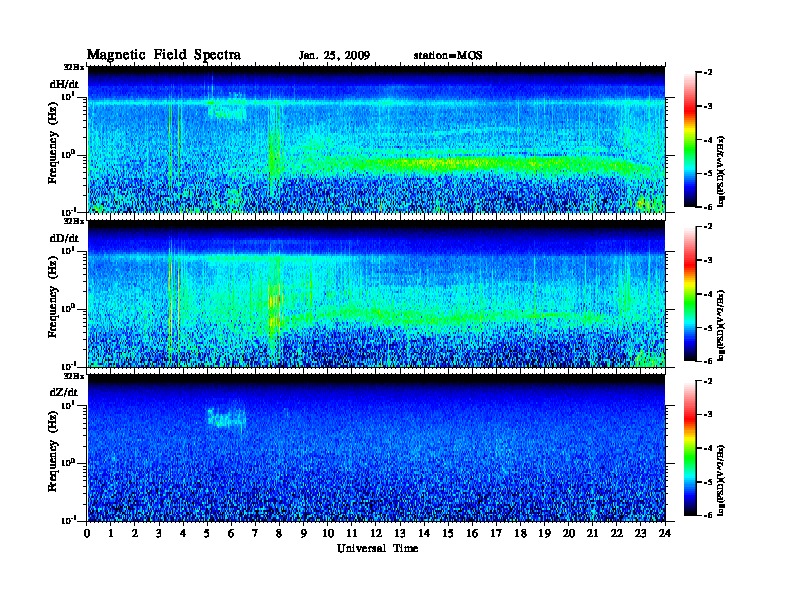792x612 pixels.
Task: Select the "dH/dt" panel label
Action: [64, 84]
